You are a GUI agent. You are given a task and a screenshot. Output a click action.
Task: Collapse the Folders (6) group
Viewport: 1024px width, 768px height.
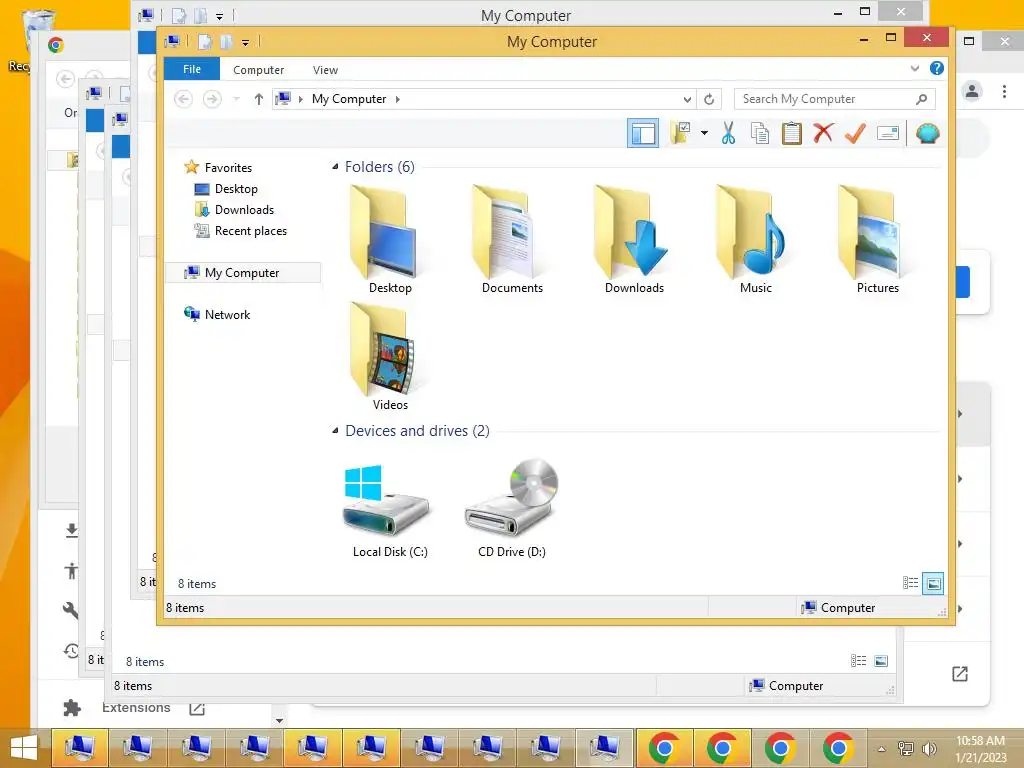tap(335, 167)
